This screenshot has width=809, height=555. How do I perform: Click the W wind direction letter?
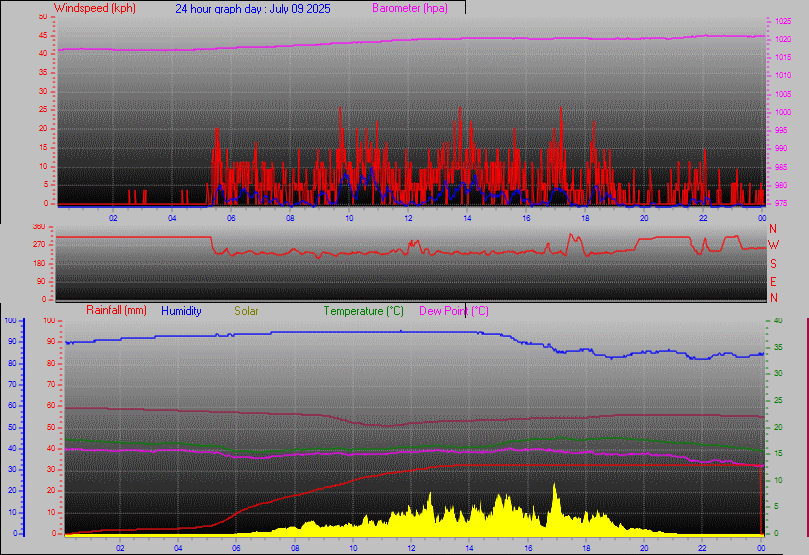pyautogui.click(x=773, y=245)
